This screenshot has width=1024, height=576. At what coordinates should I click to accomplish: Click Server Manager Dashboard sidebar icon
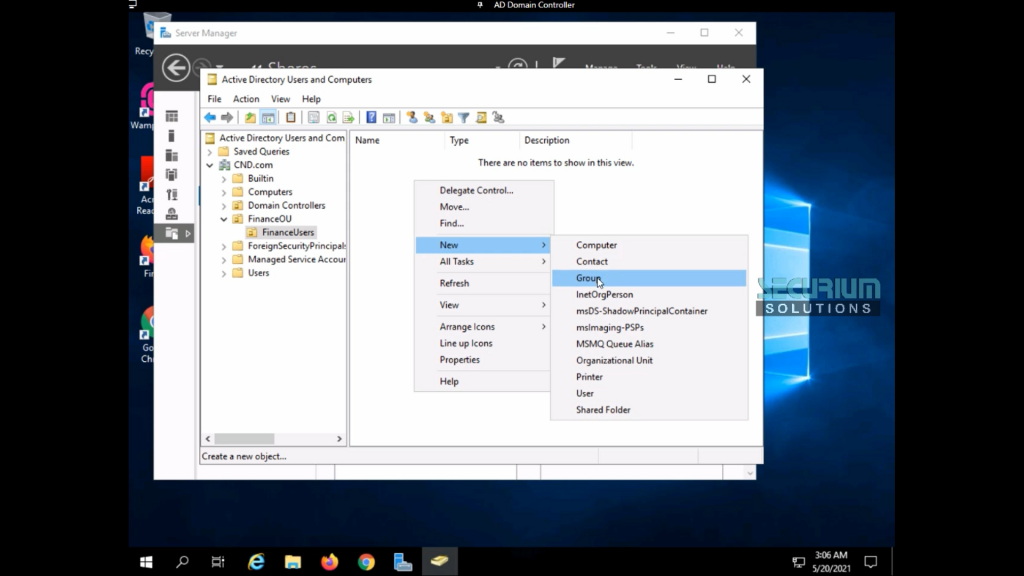tap(172, 116)
